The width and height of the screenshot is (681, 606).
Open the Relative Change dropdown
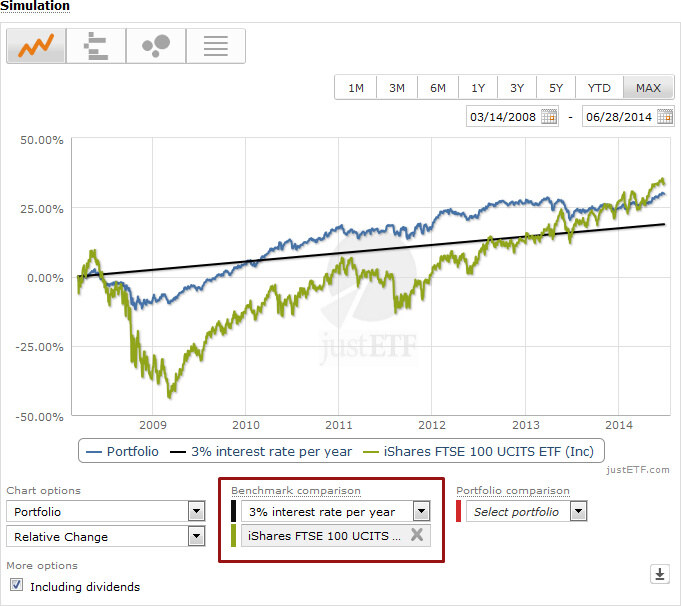coord(196,536)
